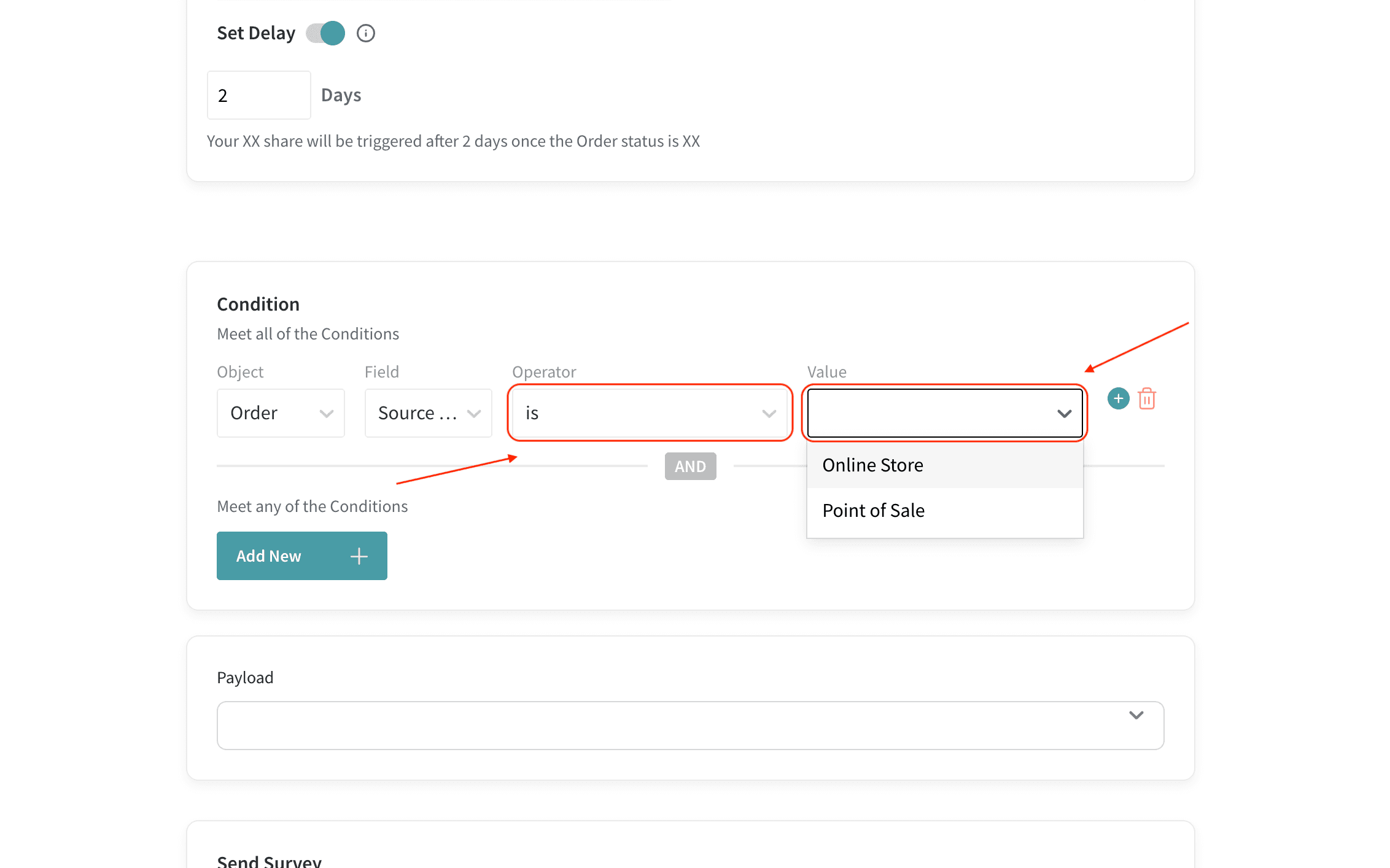Click the Condition section heading

pos(258,304)
